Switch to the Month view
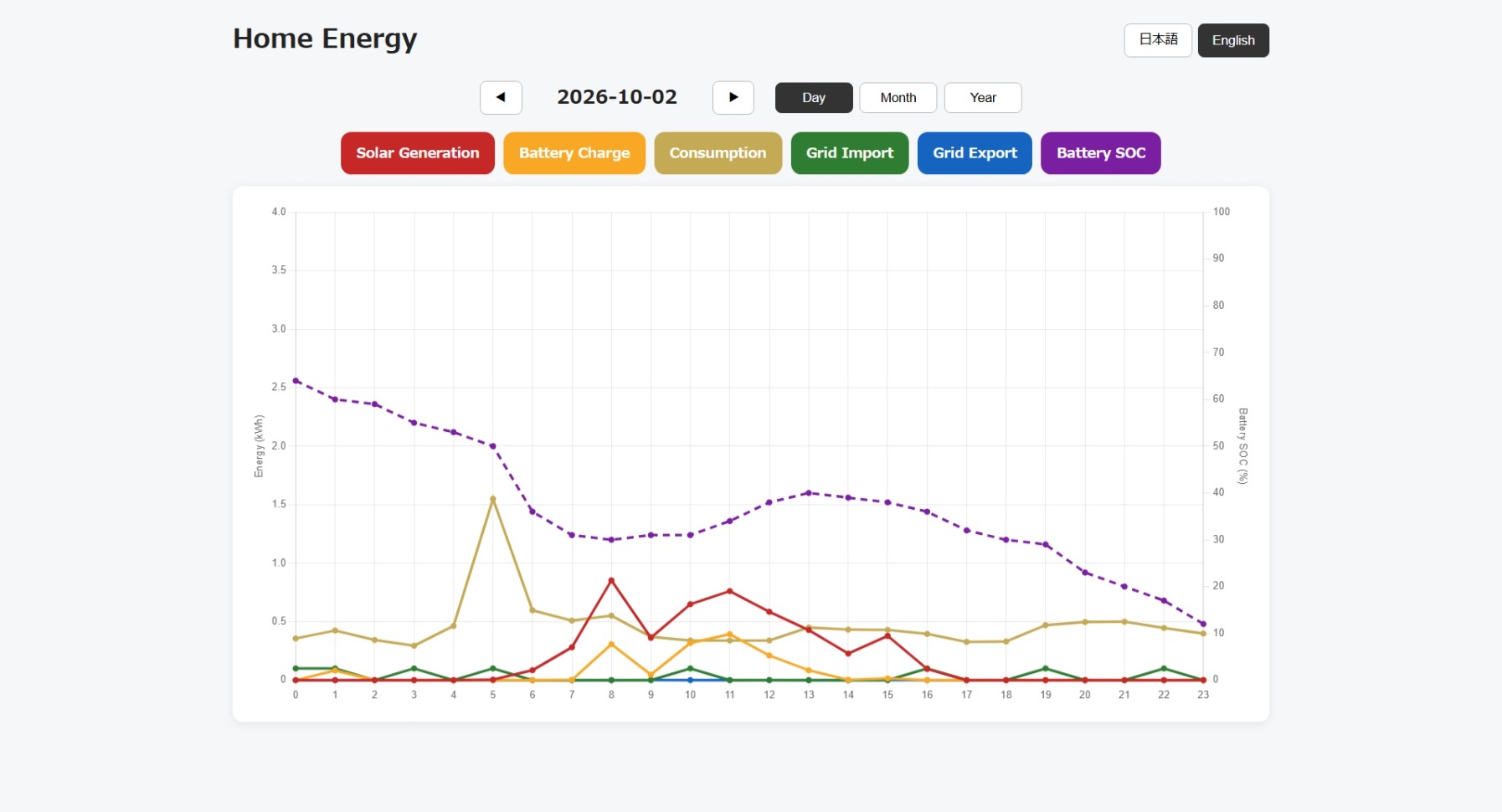1502x812 pixels. click(898, 98)
